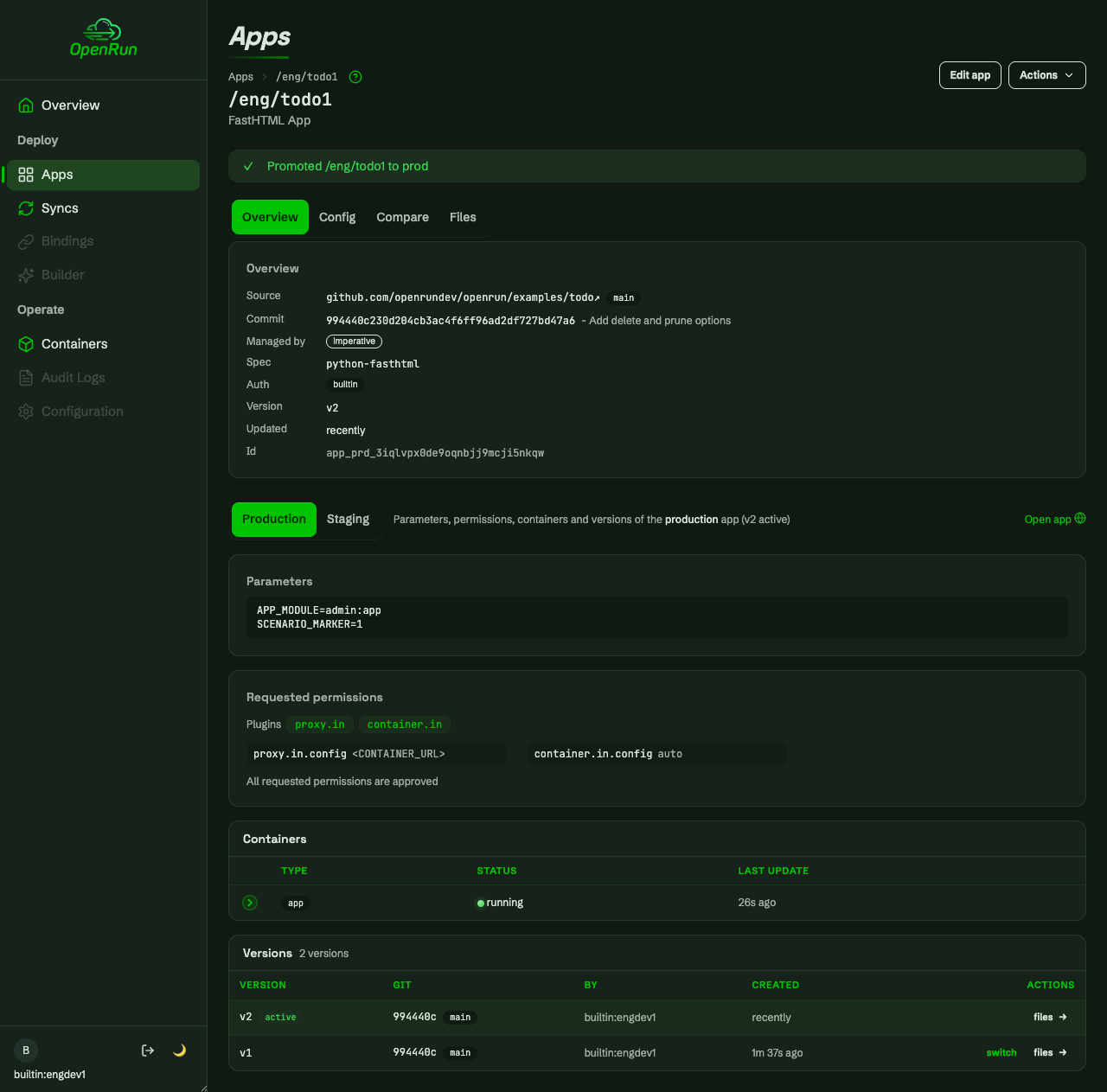Open files for version v2
Image resolution: width=1107 pixels, height=1092 pixels.
[x=1050, y=1018]
